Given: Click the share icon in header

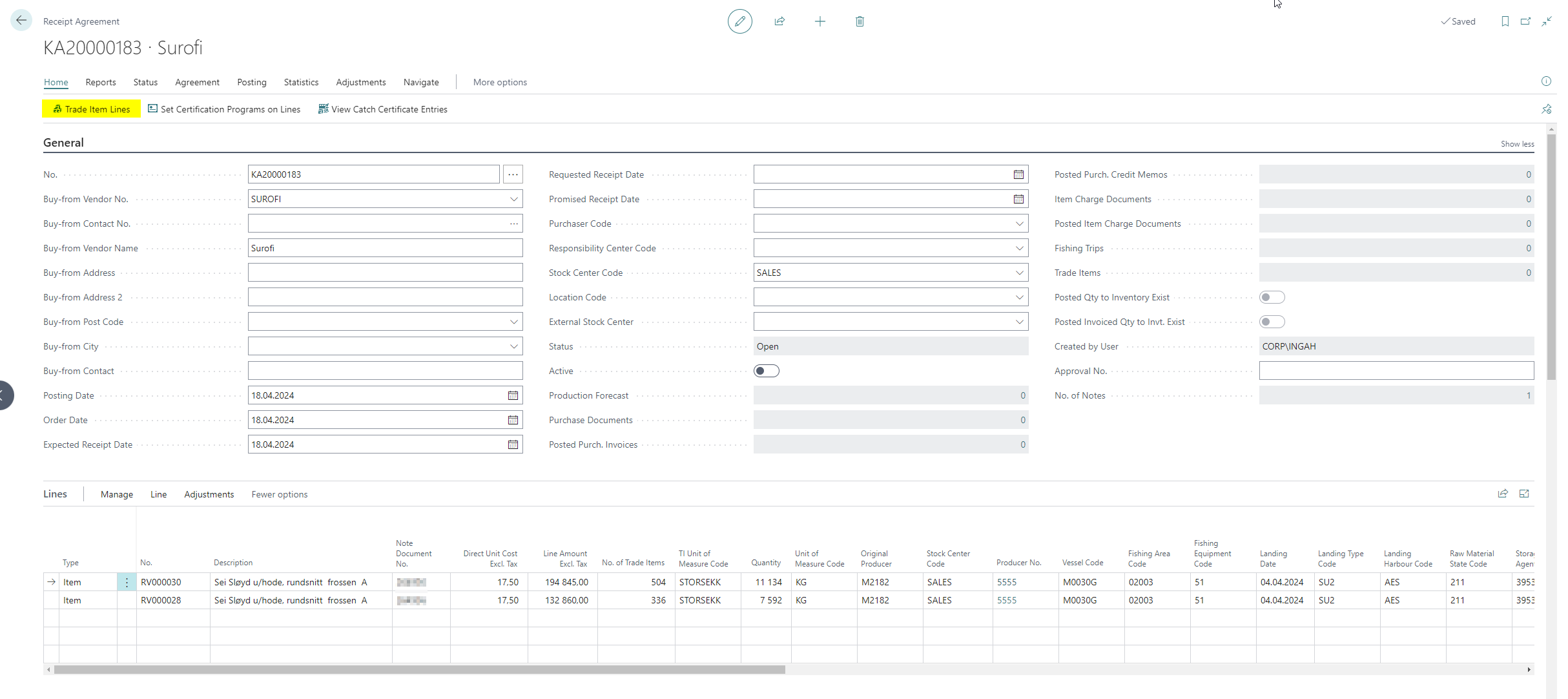Looking at the screenshot, I should pyautogui.click(x=779, y=21).
